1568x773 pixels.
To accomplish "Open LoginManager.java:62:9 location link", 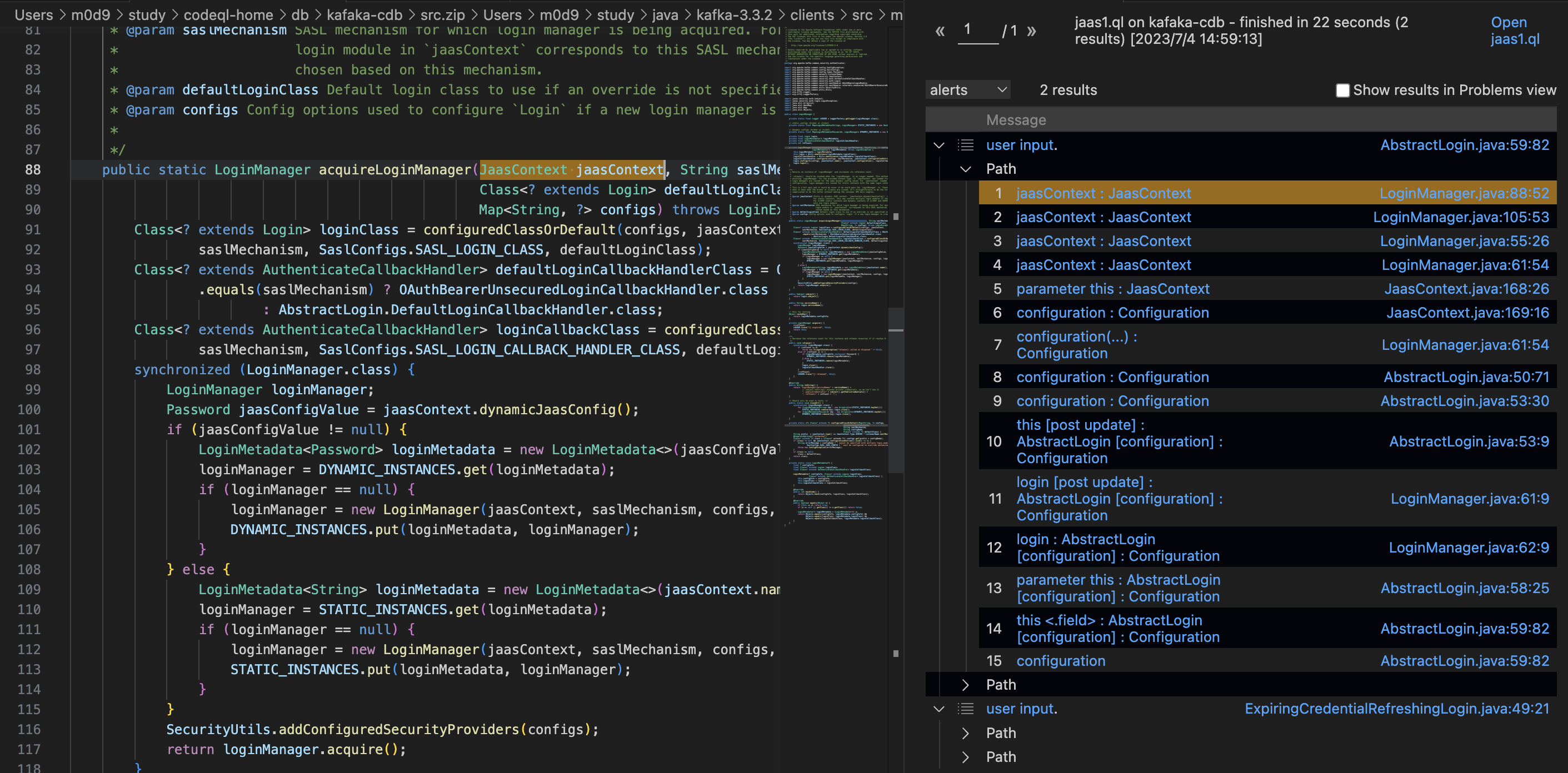I will click(1469, 548).
